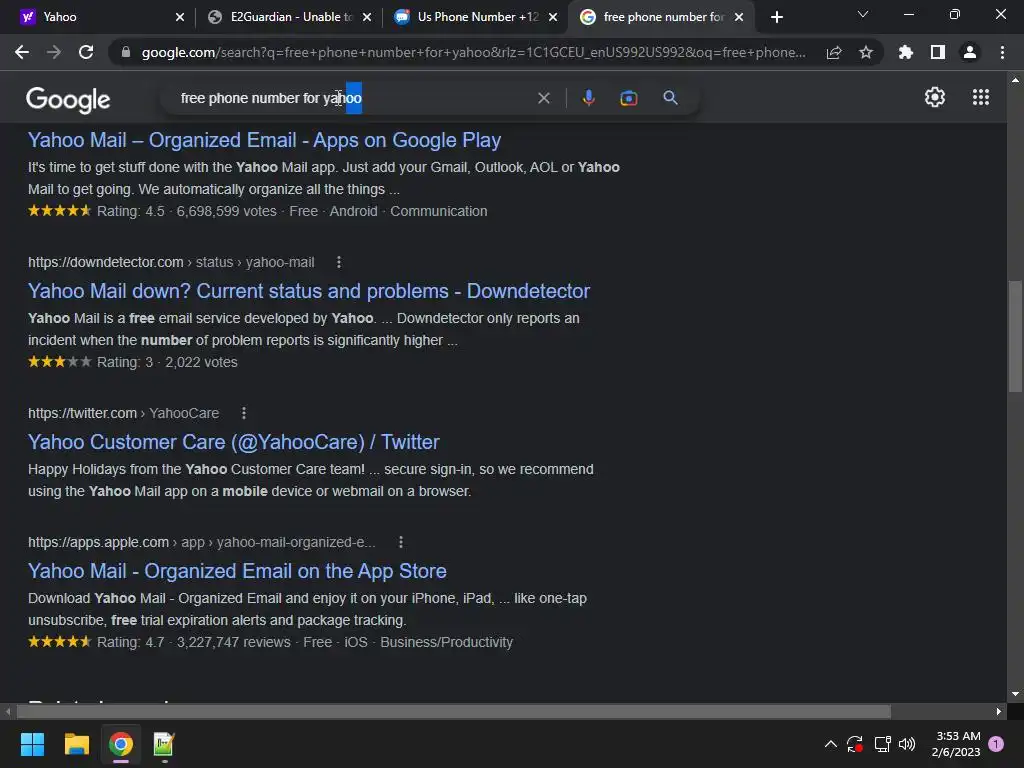Click the magnifier search button
The width and height of the screenshot is (1024, 768).
670,98
